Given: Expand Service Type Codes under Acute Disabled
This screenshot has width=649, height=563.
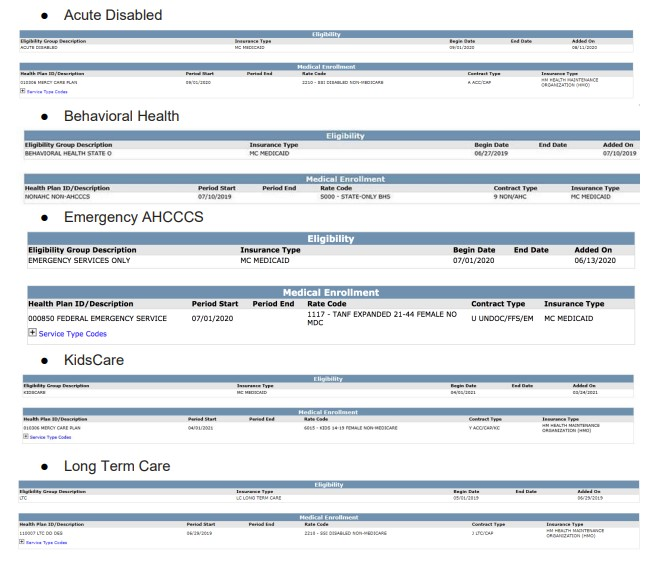Looking at the screenshot, I should pyautogui.click(x=23, y=91).
